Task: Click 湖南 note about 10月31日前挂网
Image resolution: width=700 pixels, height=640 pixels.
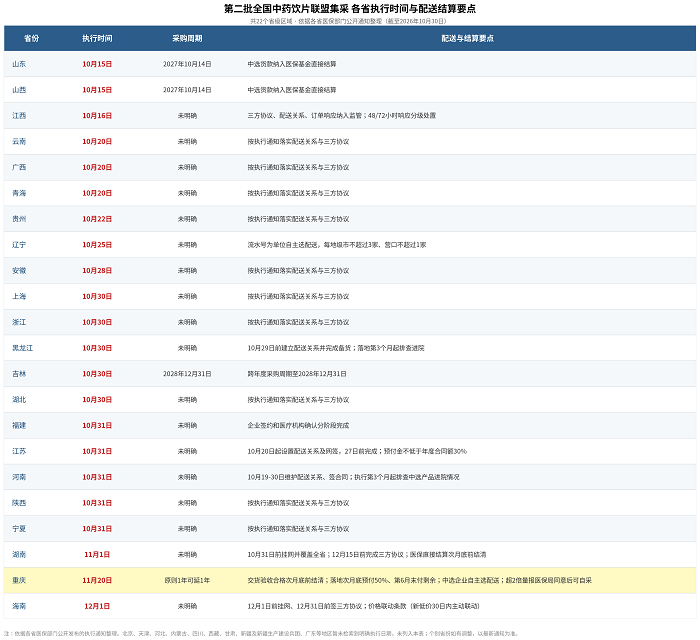Action: (x=367, y=555)
